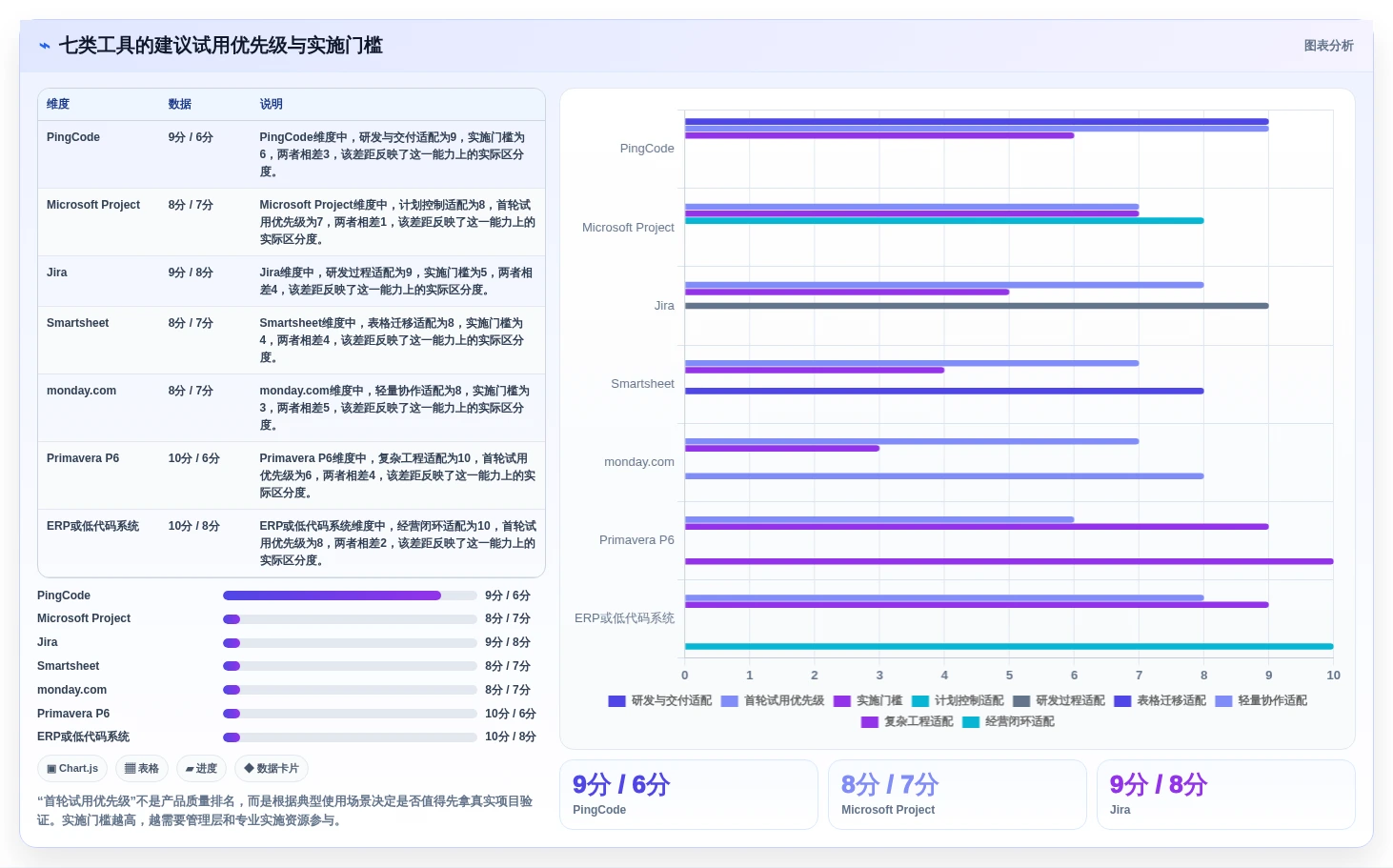The width and height of the screenshot is (1393, 868).
Task: Click the 维度 column header
Action: pos(58,104)
